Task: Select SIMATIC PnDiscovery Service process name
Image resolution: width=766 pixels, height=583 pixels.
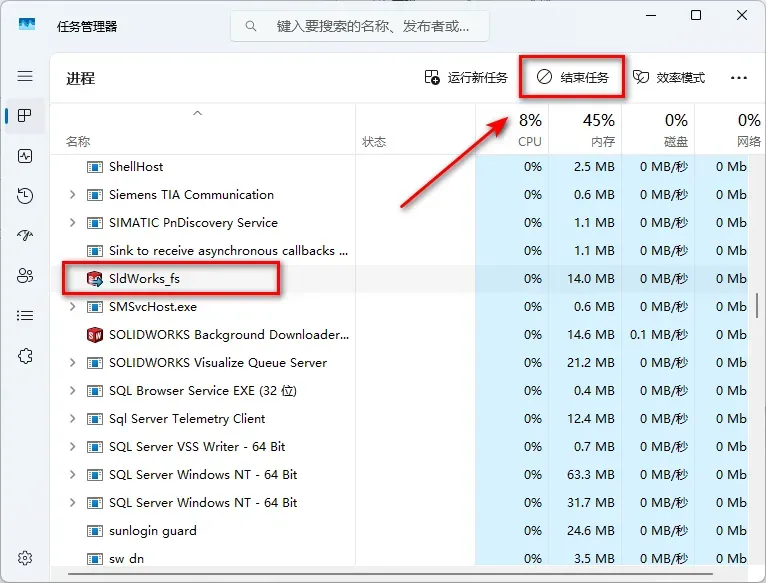Action: pos(193,223)
